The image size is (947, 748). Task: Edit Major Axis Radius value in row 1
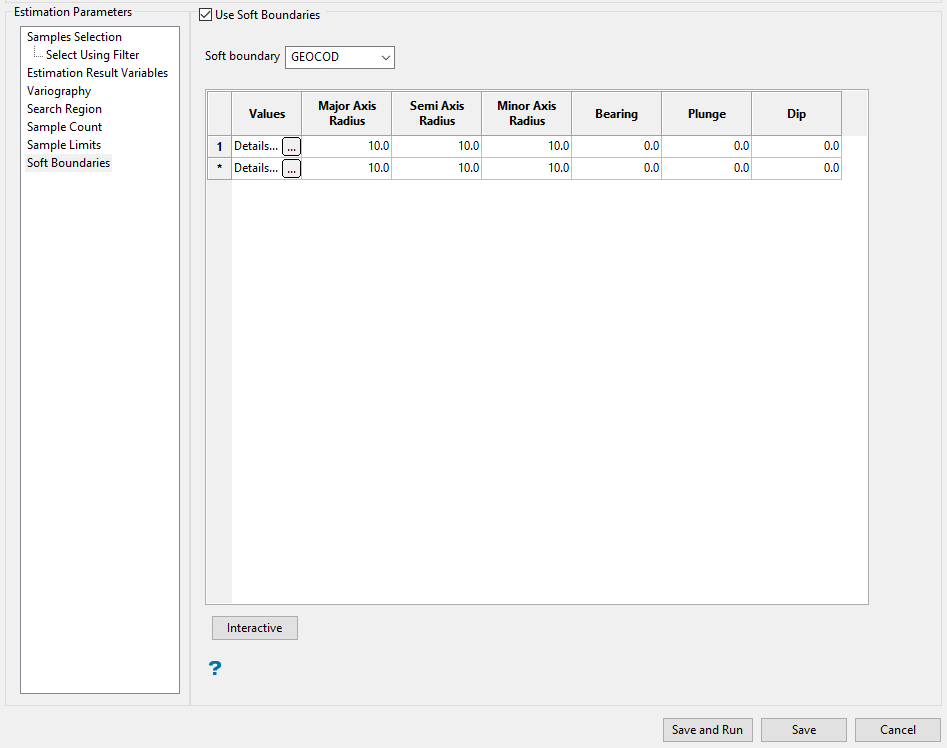pyautogui.click(x=347, y=146)
